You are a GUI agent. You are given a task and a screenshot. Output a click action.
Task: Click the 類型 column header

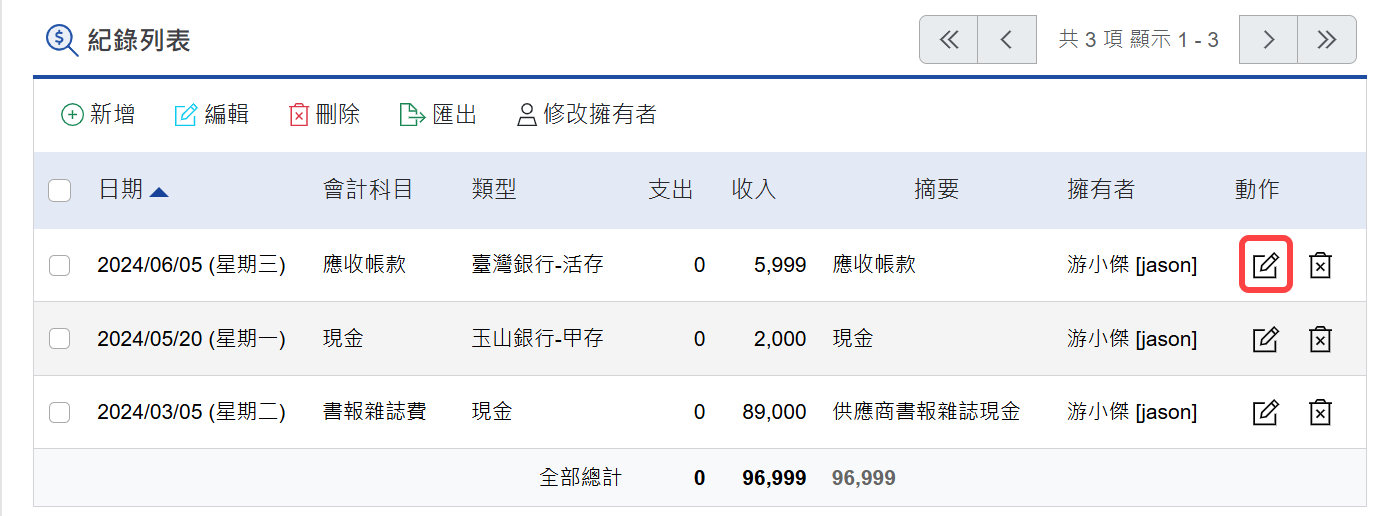(x=494, y=190)
